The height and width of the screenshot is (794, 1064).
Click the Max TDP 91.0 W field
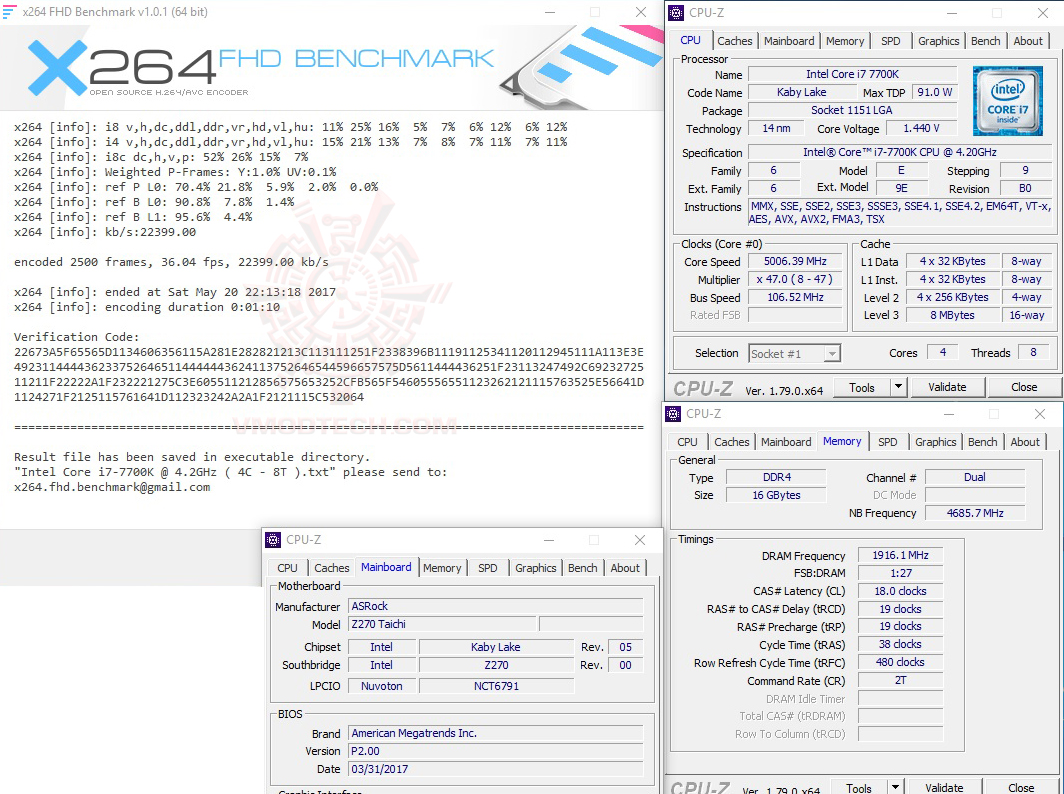point(935,92)
